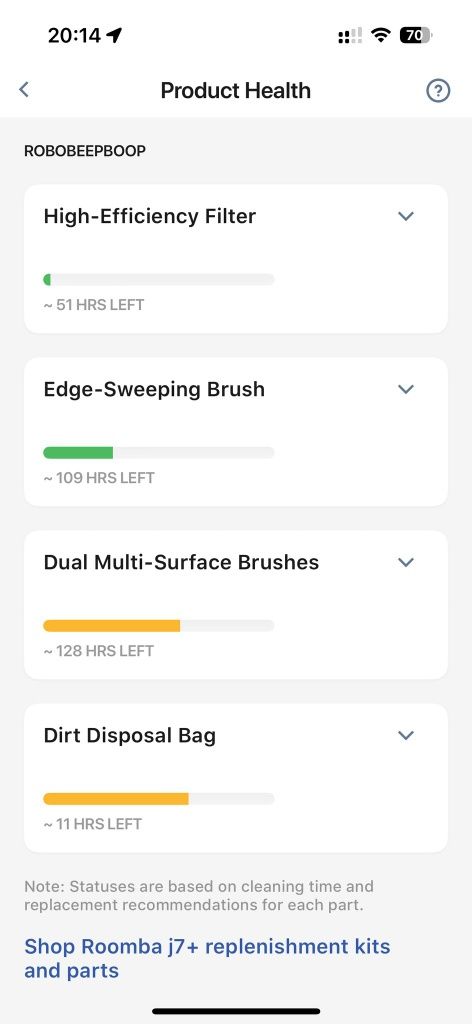Expand the High-Efficiency Filter chevron
Viewport: 472px width, 1024px height.
coord(406,216)
